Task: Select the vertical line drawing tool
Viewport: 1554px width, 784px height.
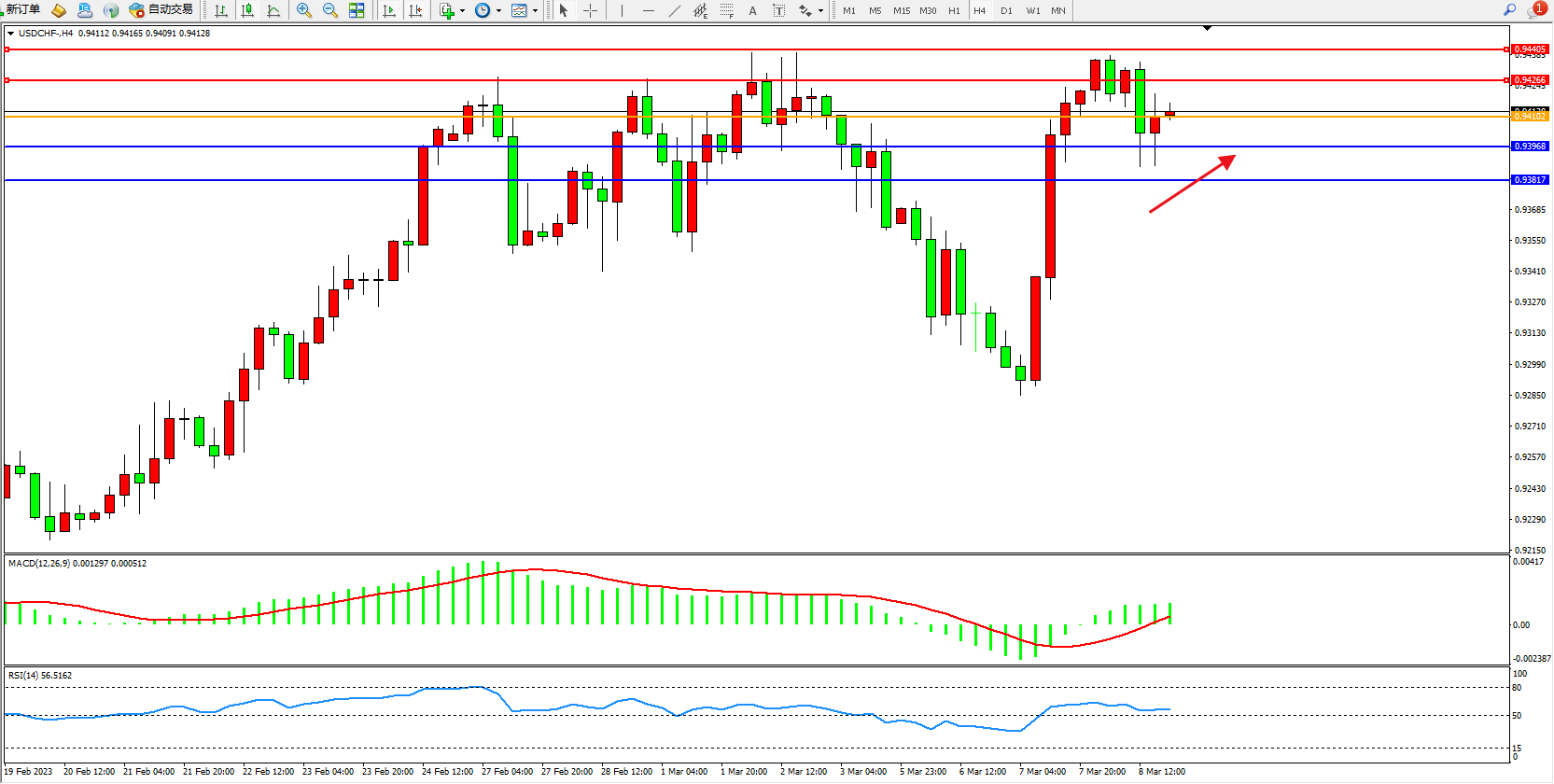Action: coord(622,10)
